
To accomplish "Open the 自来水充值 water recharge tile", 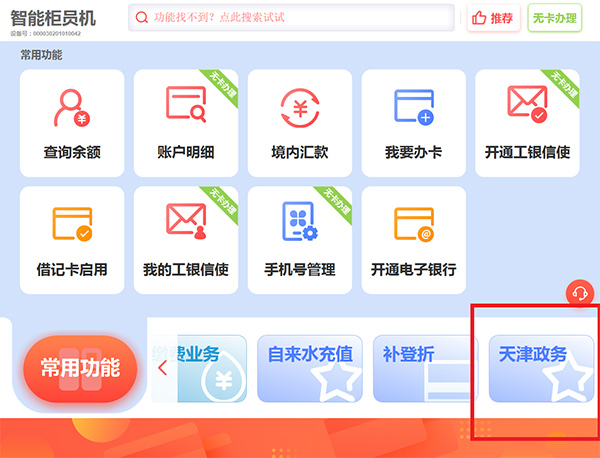I will [x=310, y=368].
